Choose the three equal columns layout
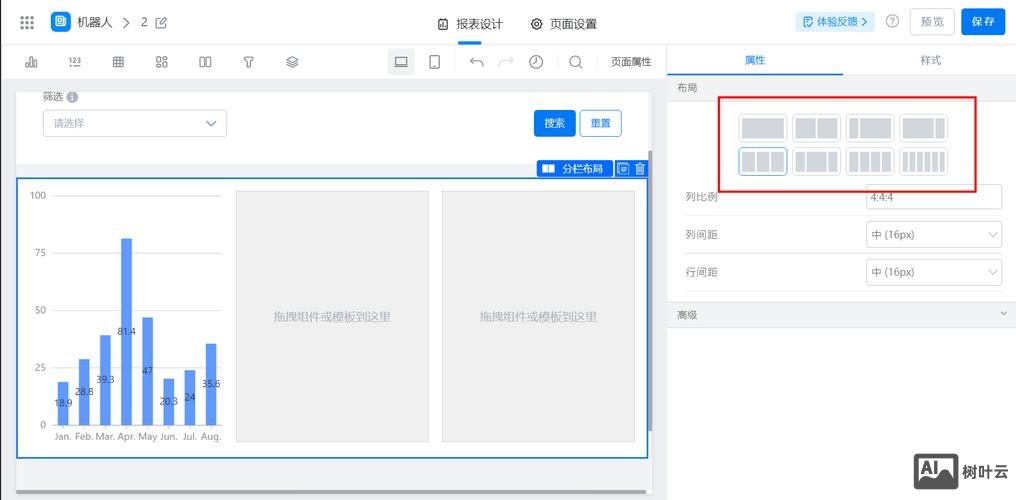The height and width of the screenshot is (500, 1016). [763, 161]
